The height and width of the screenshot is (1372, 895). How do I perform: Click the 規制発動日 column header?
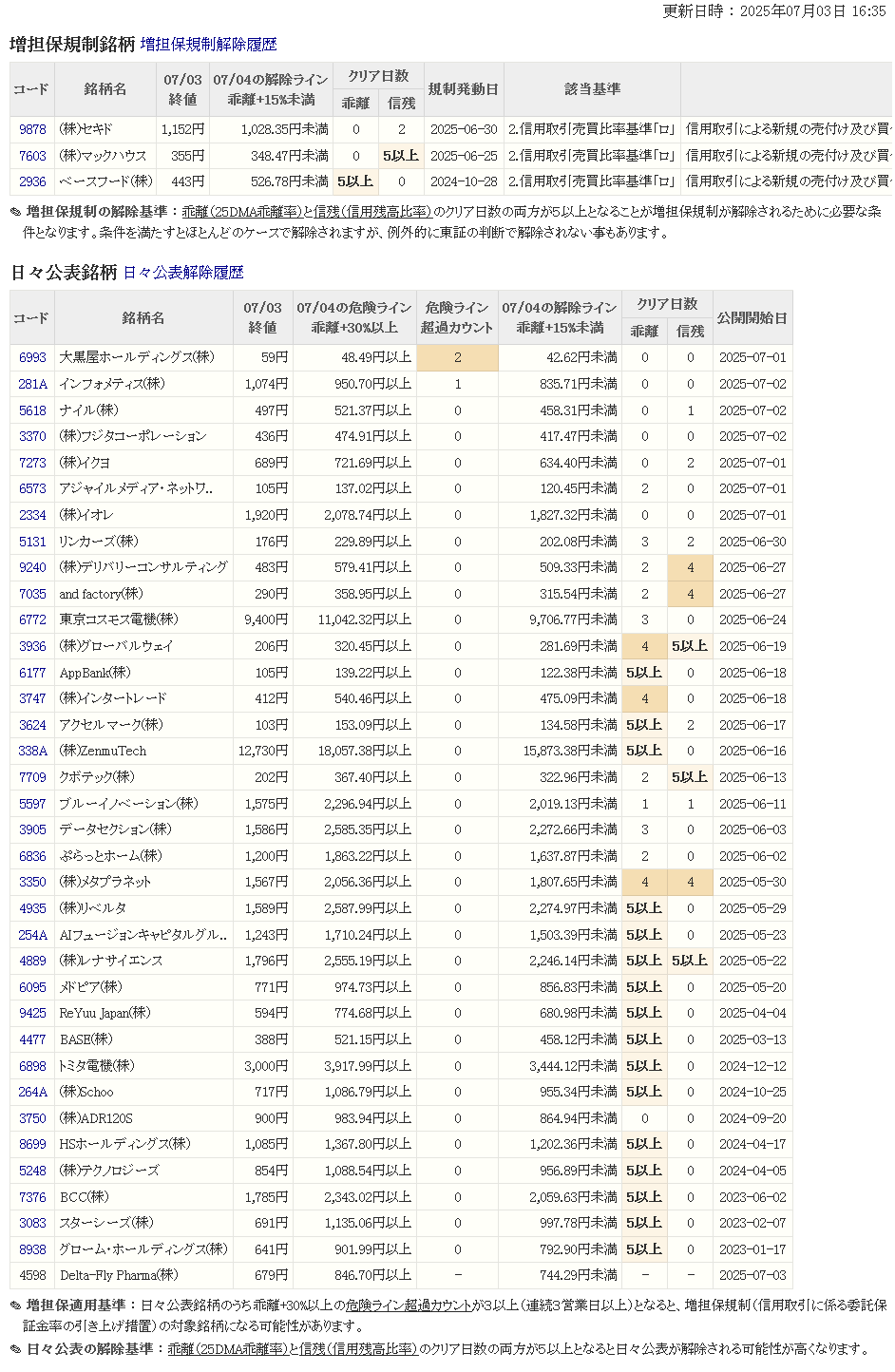pyautogui.click(x=463, y=89)
